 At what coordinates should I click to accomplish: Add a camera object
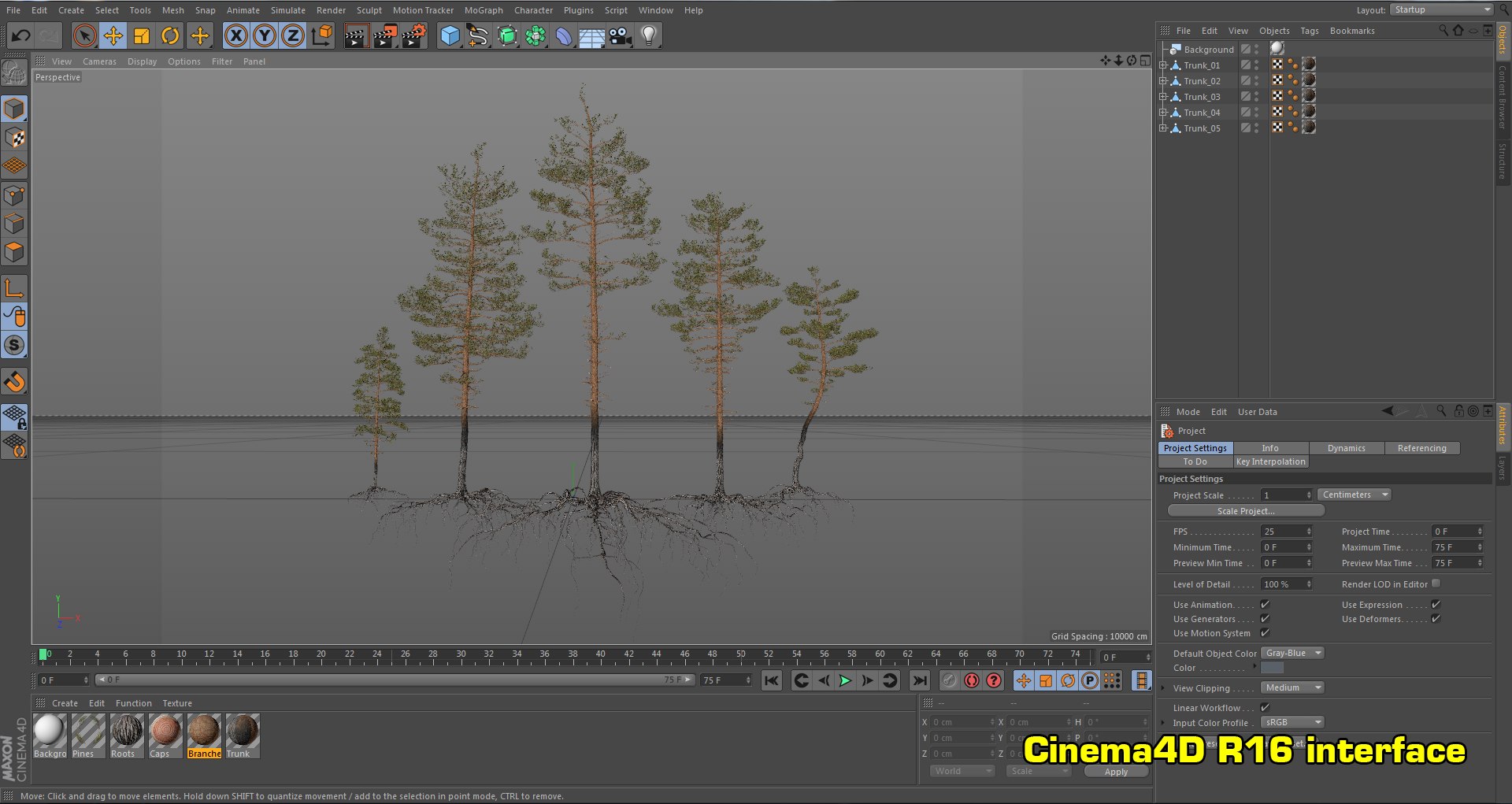621,35
